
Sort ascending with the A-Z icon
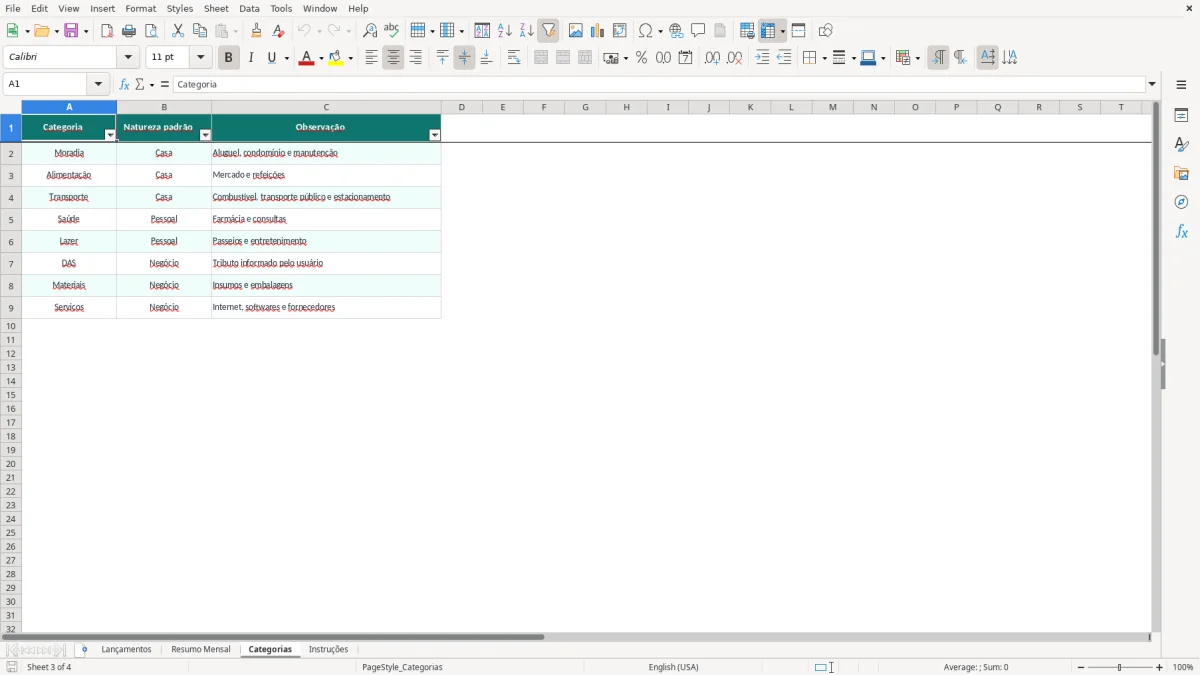(x=504, y=31)
